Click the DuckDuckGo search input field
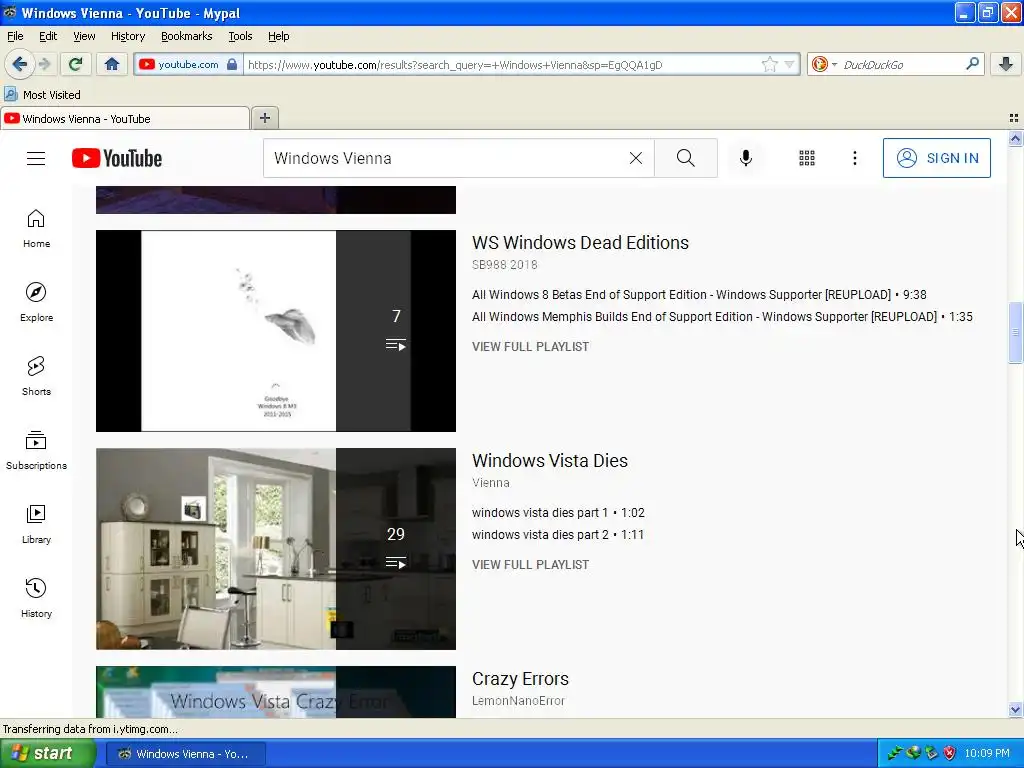The height and width of the screenshot is (768, 1024). [x=901, y=64]
